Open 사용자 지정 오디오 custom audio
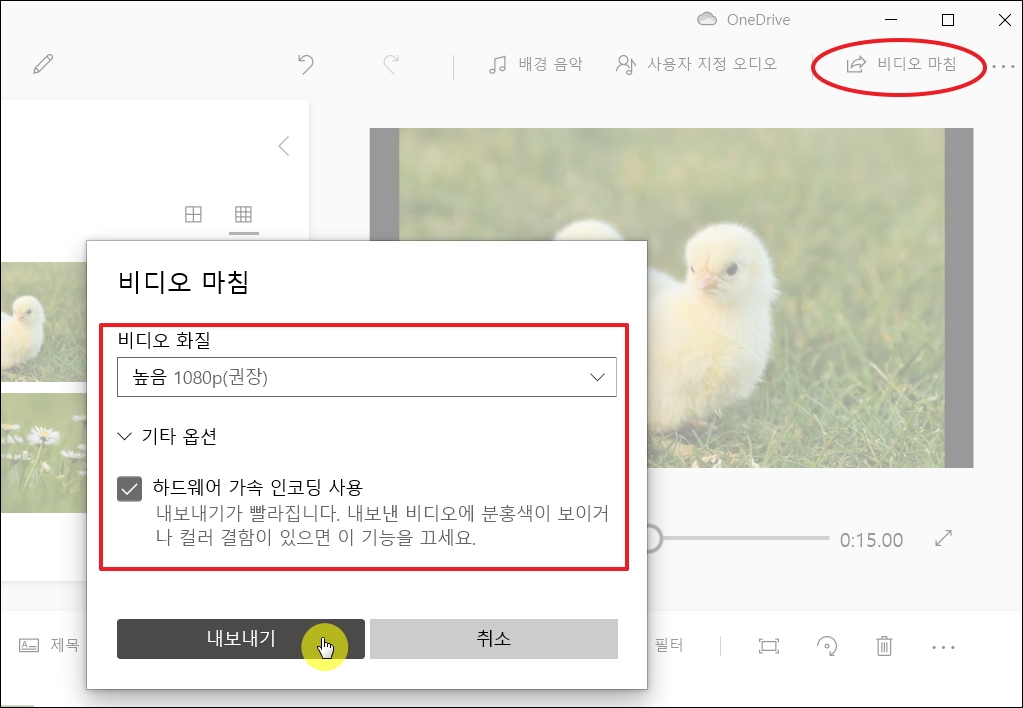Screen dimensions: 1023x708 pyautogui.click(x=696, y=64)
